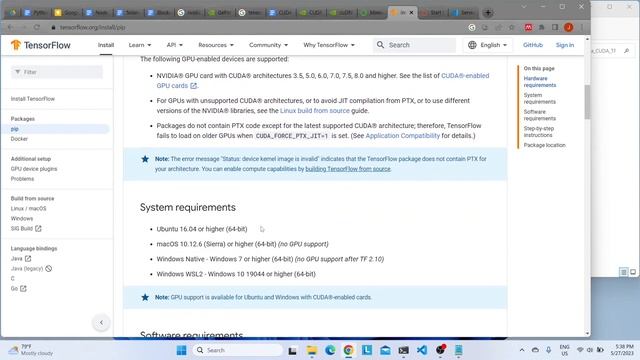Toggle the Chrome side panel
The width and height of the screenshot is (640, 360).
(555, 27)
